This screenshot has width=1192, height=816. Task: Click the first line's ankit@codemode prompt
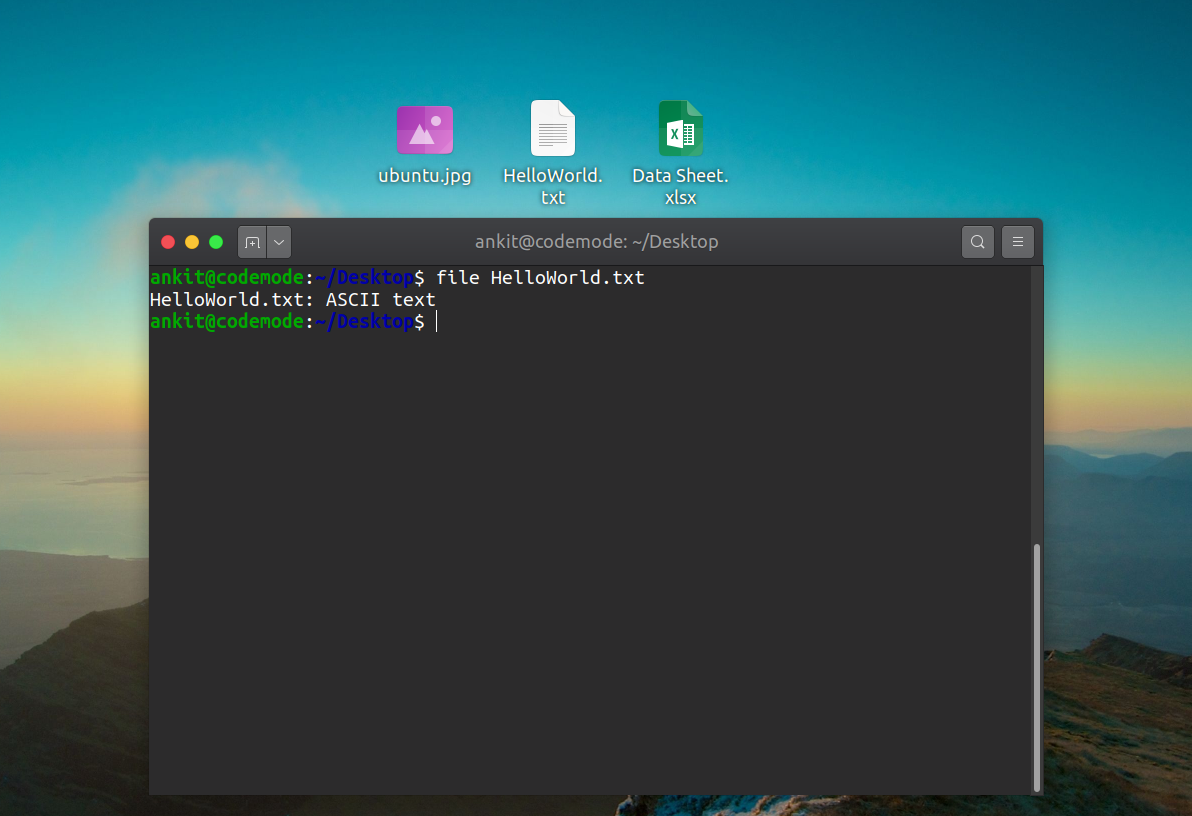coord(227,278)
